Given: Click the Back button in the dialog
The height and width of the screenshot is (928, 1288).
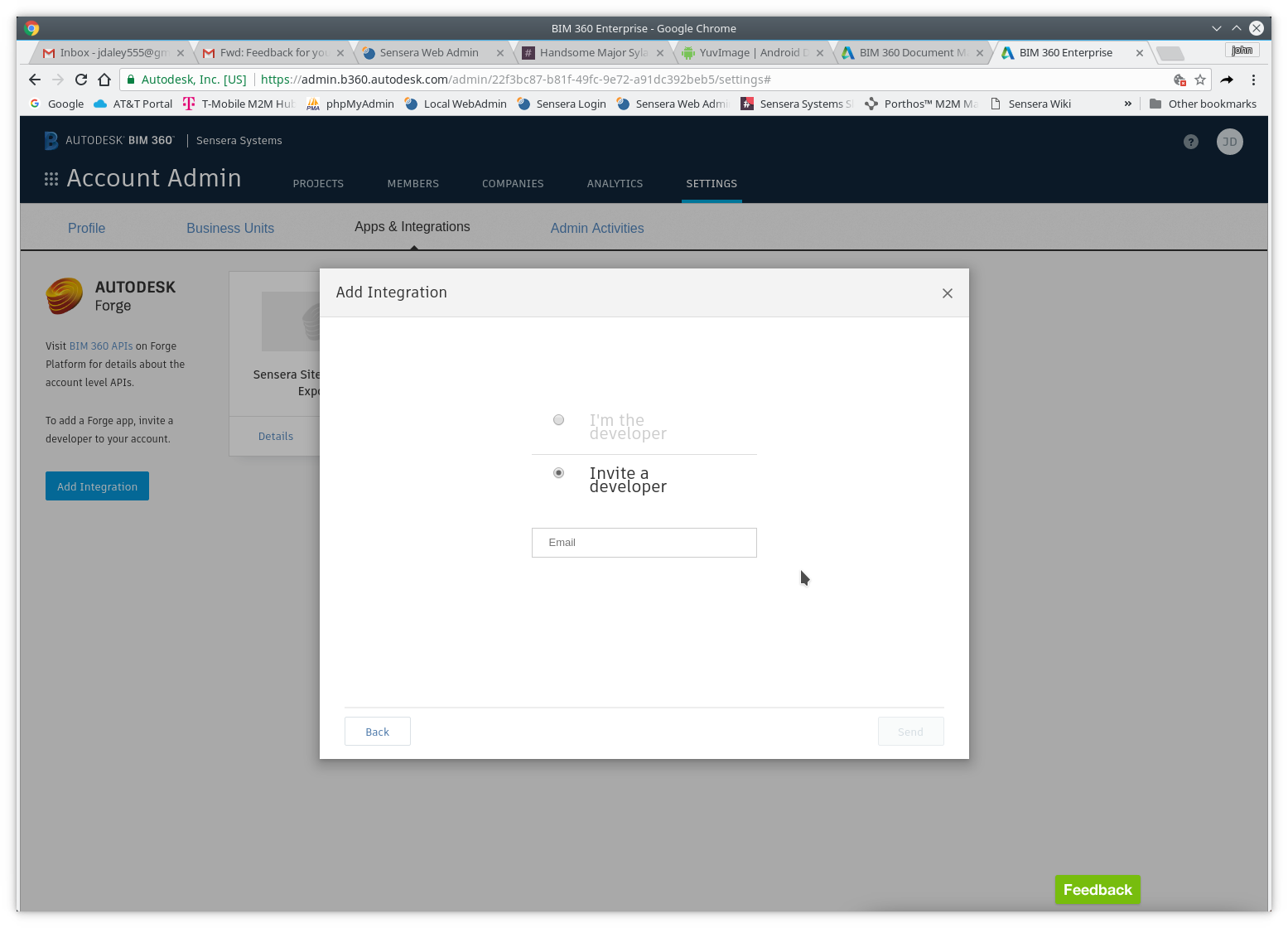Looking at the screenshot, I should point(377,732).
